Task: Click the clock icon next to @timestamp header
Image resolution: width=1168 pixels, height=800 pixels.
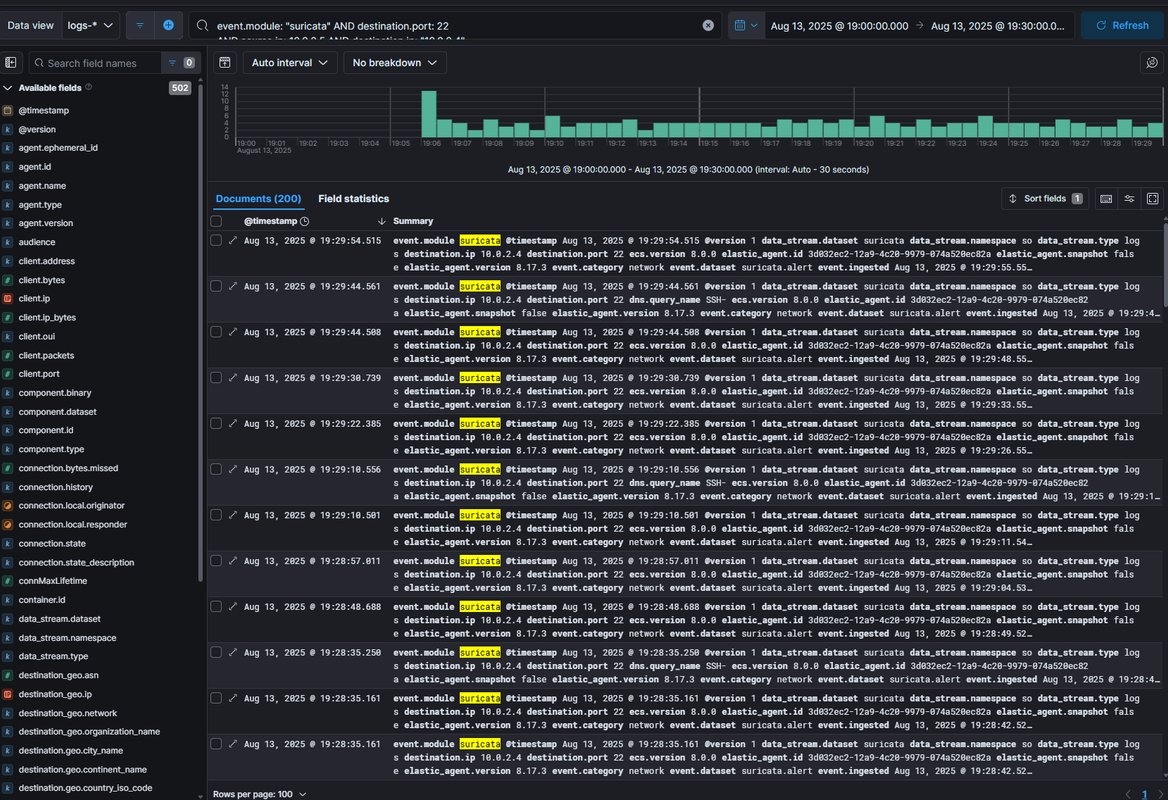Action: click(x=305, y=221)
